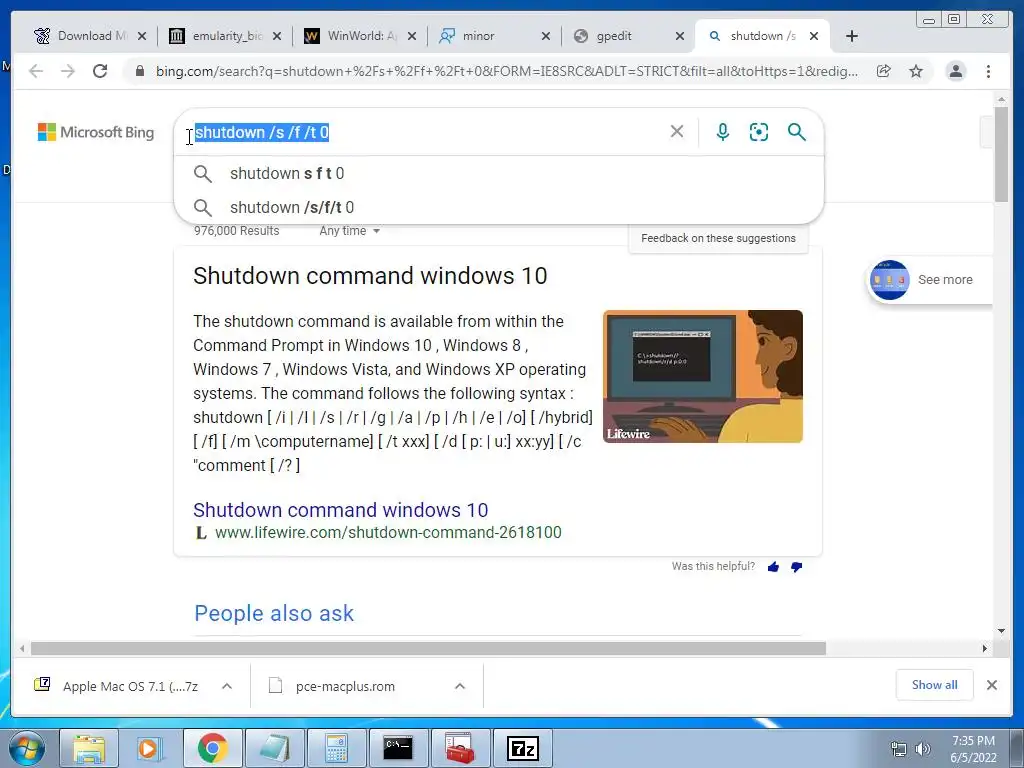Click vertical scrollbar thumb
This screenshot has height=768, width=1024.
click(1001, 153)
